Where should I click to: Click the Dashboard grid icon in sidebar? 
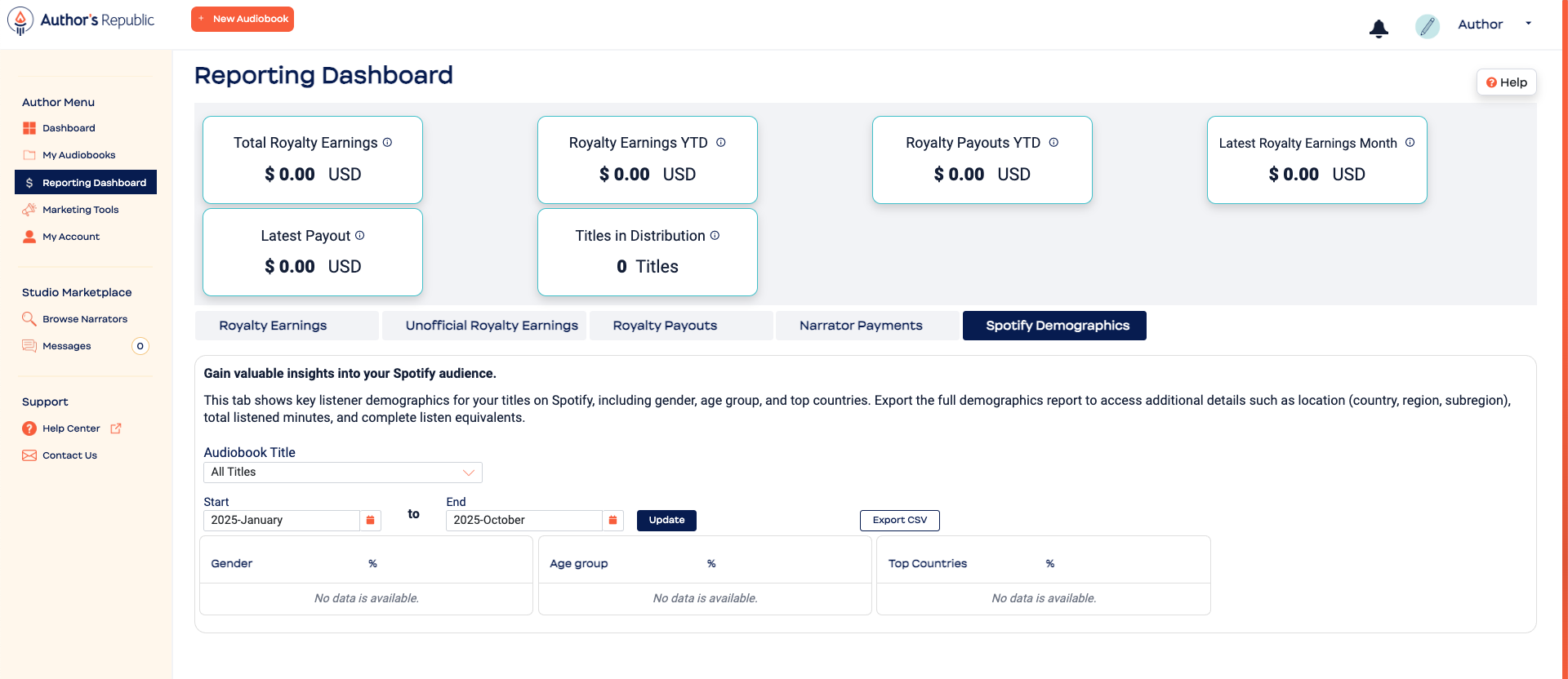point(29,128)
